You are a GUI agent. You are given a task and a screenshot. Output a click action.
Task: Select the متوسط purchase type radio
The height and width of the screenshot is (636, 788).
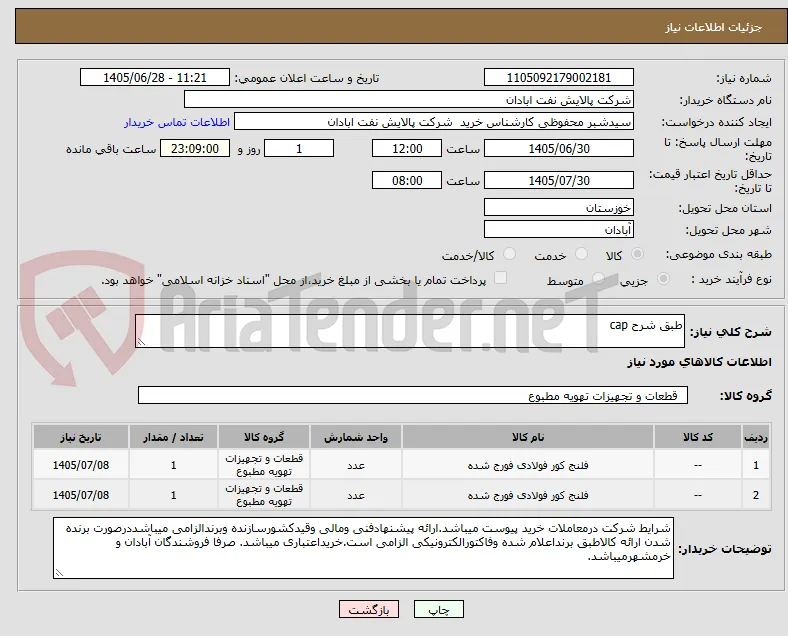[598, 279]
